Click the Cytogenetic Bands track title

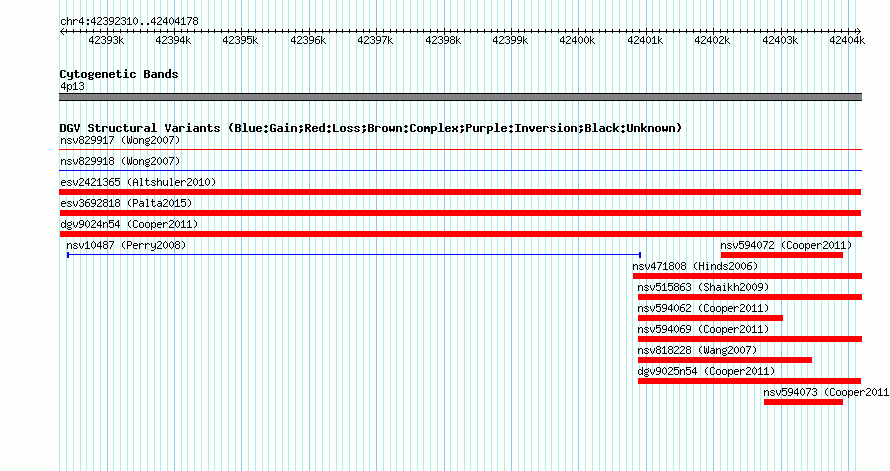[119, 74]
